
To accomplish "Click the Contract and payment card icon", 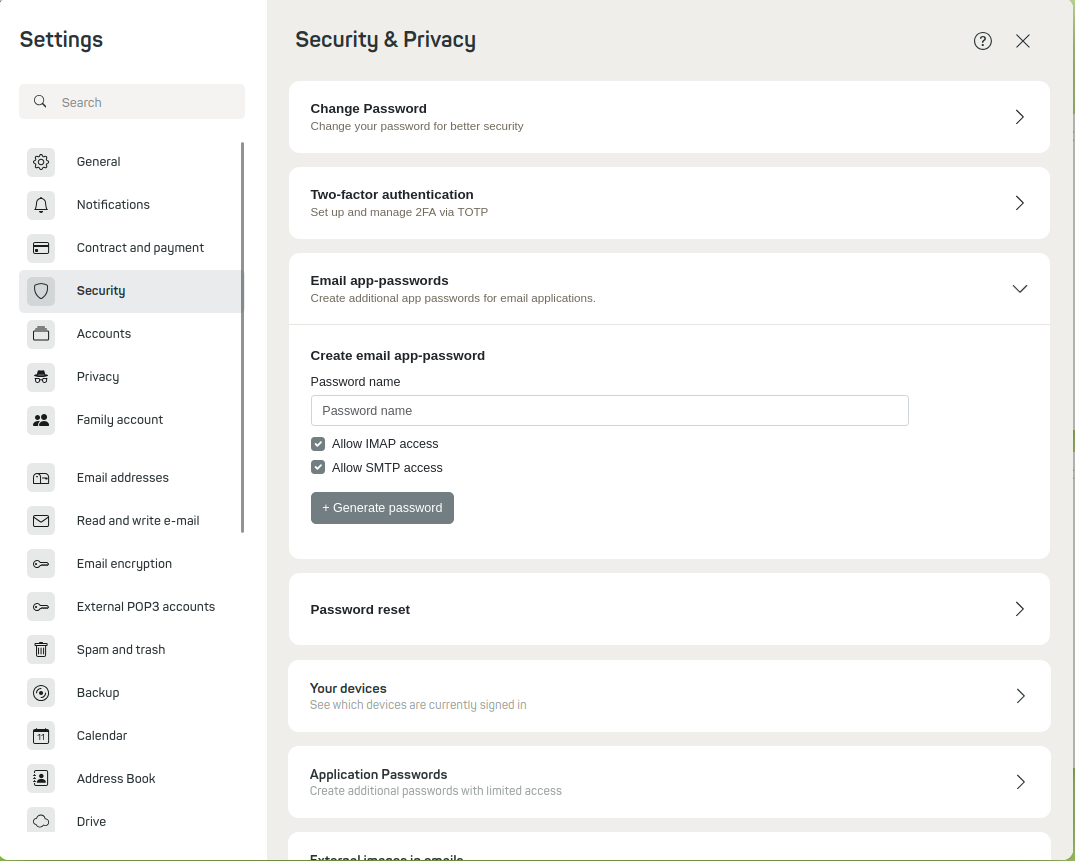I will (x=41, y=248).
